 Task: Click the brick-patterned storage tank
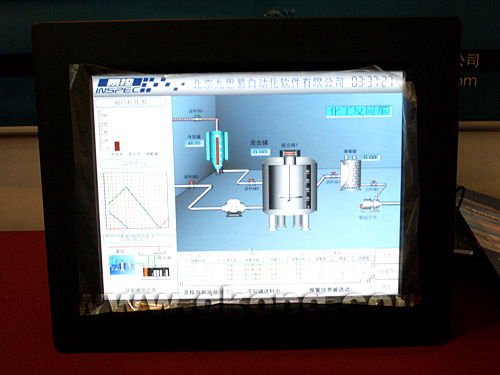pyautogui.click(x=351, y=174)
